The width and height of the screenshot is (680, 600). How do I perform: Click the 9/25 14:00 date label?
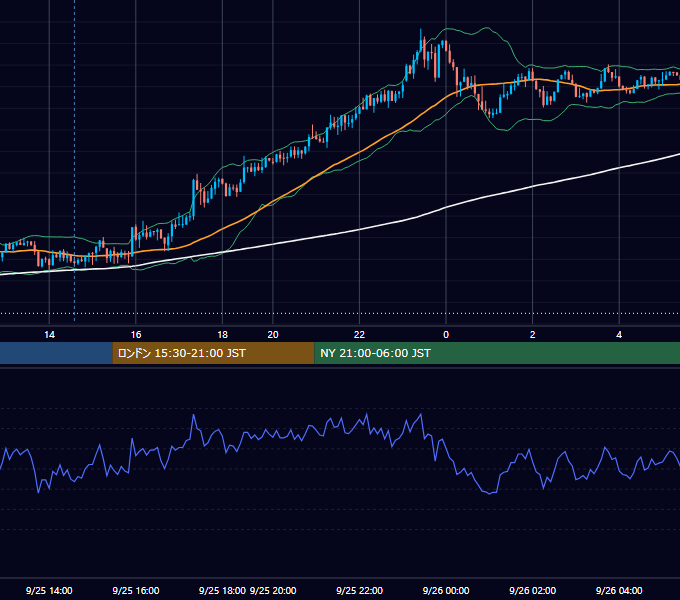[x=49, y=590]
